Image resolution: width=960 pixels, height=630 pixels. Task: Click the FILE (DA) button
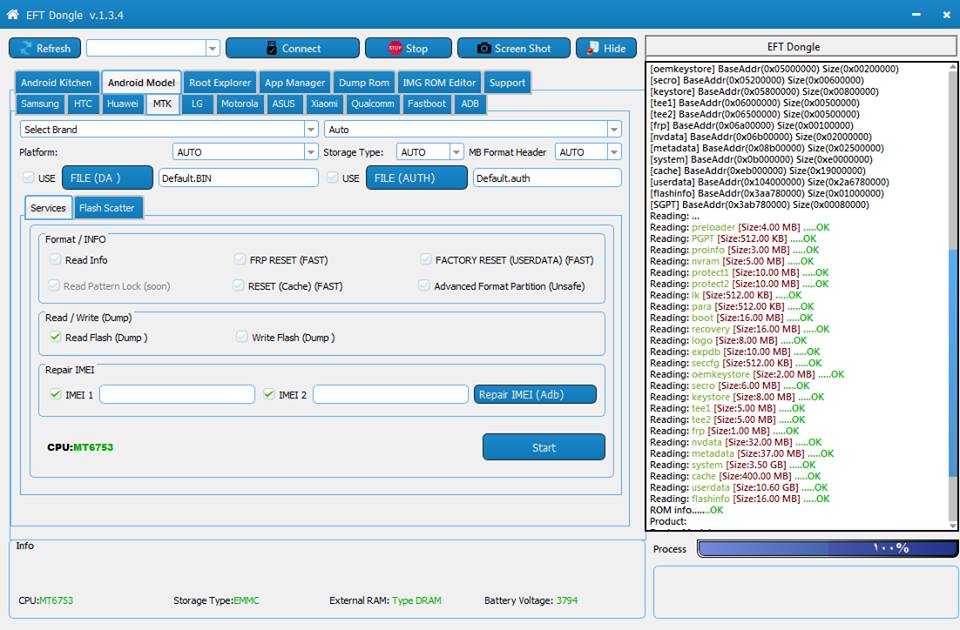tap(108, 178)
